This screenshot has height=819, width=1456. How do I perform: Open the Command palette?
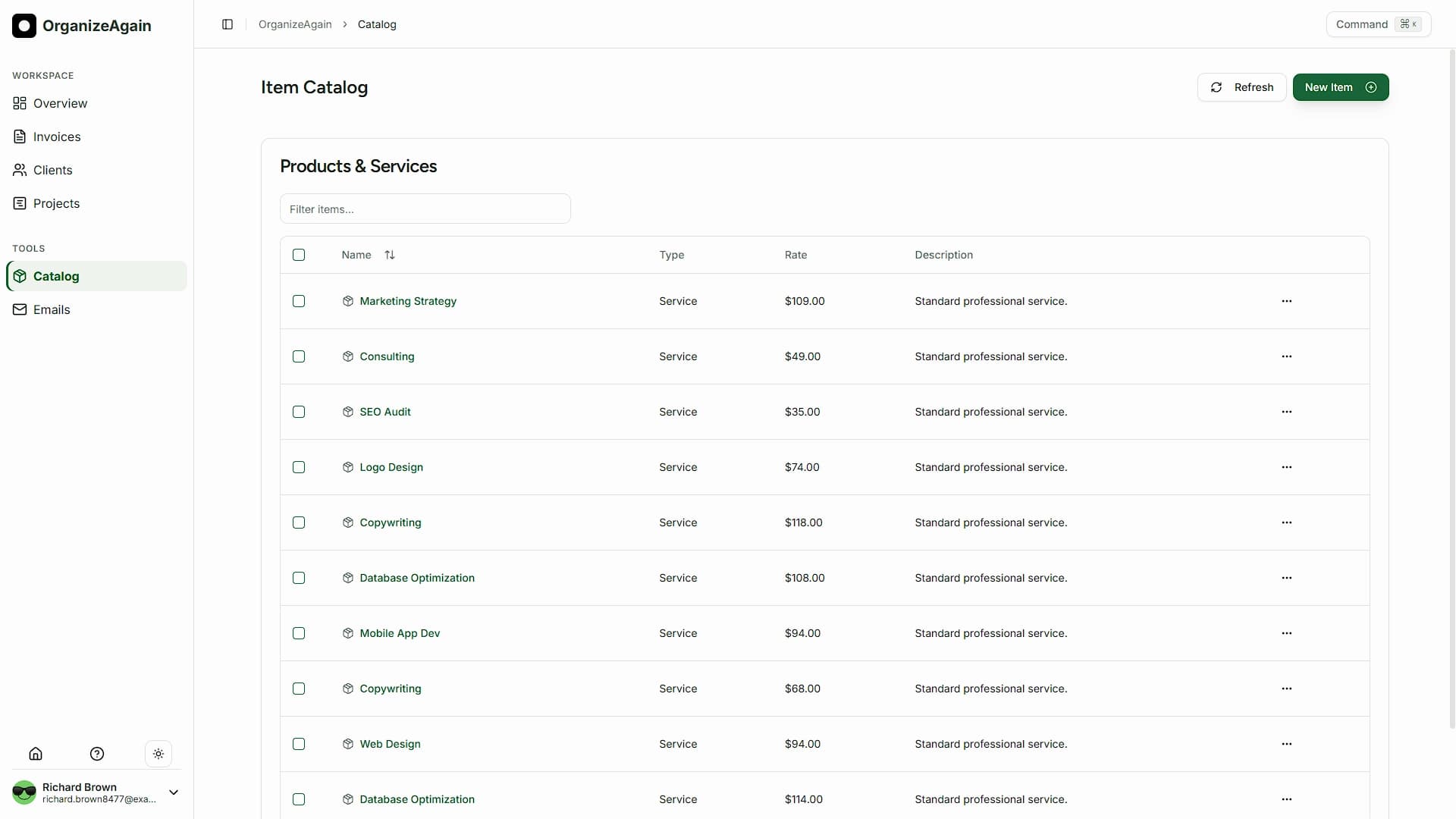tap(1377, 24)
